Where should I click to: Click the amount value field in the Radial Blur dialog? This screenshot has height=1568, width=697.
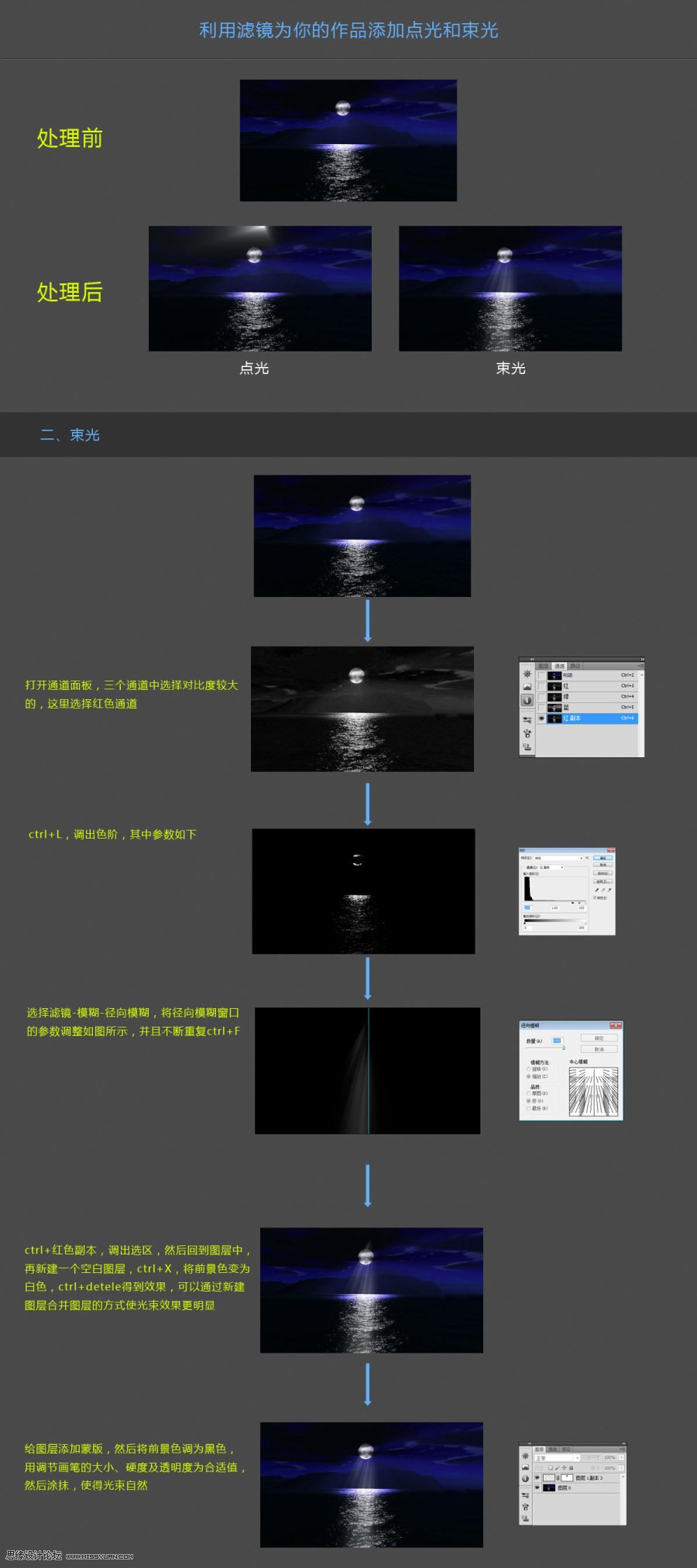pyautogui.click(x=558, y=1041)
